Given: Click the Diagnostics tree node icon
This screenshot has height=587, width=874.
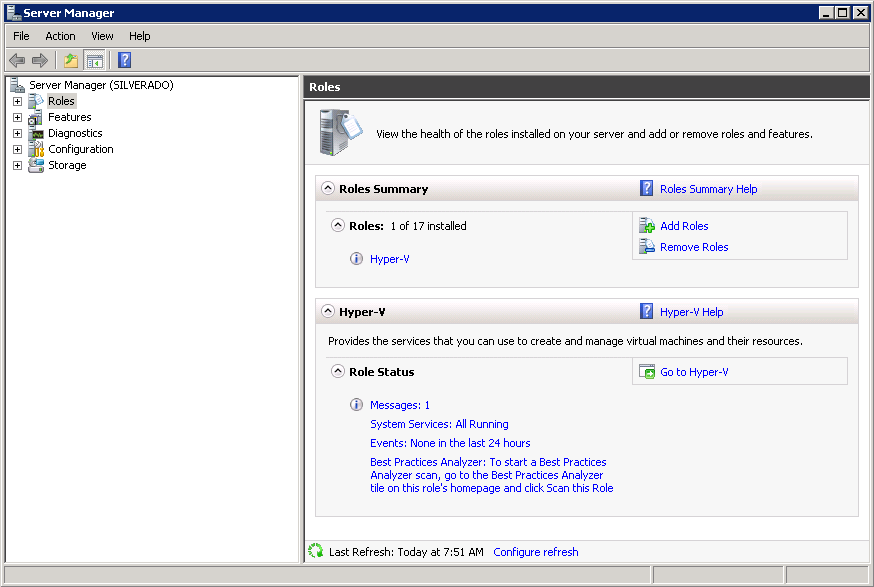Looking at the screenshot, I should pos(36,133).
